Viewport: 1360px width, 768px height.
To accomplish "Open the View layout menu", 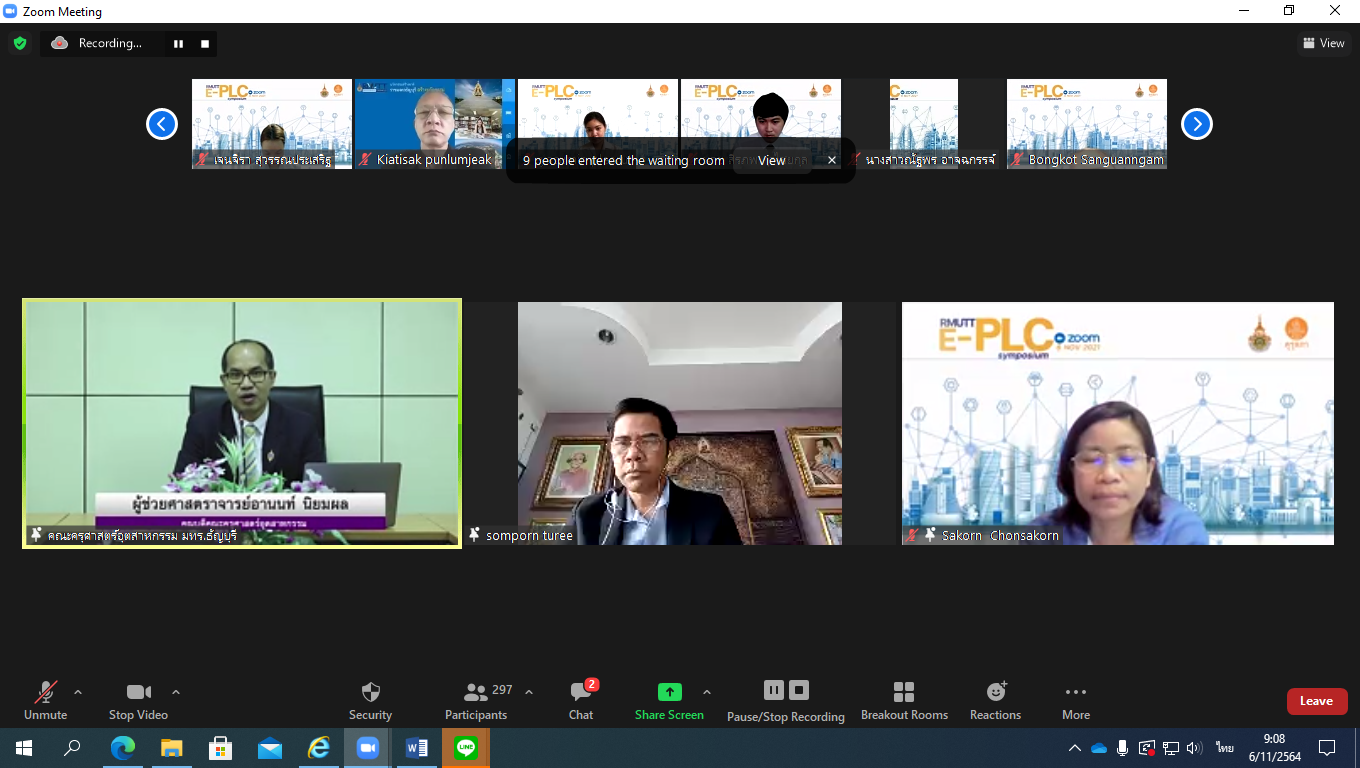I will point(1323,43).
